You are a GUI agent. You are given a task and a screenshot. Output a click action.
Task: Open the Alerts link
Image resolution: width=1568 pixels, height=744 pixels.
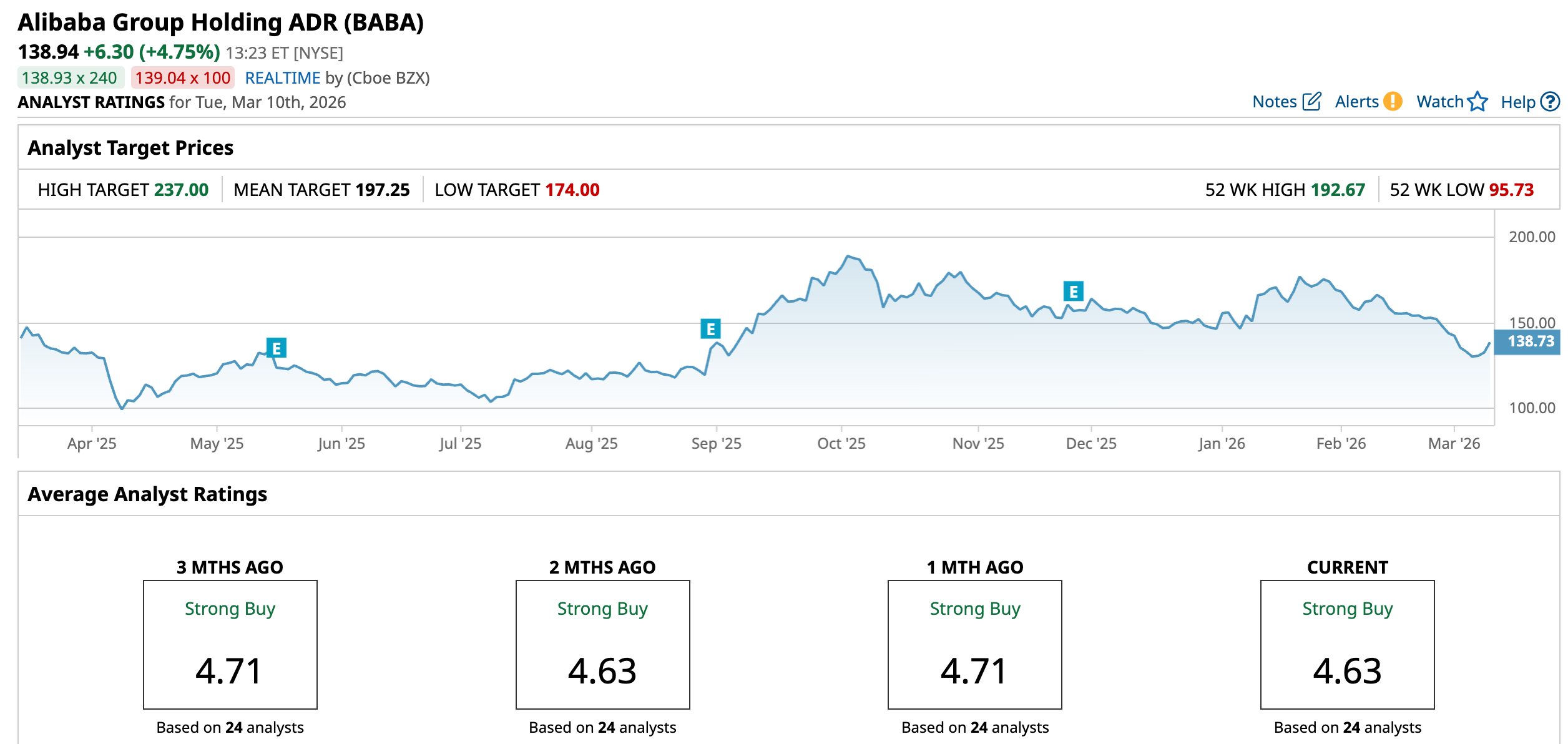tap(1356, 102)
